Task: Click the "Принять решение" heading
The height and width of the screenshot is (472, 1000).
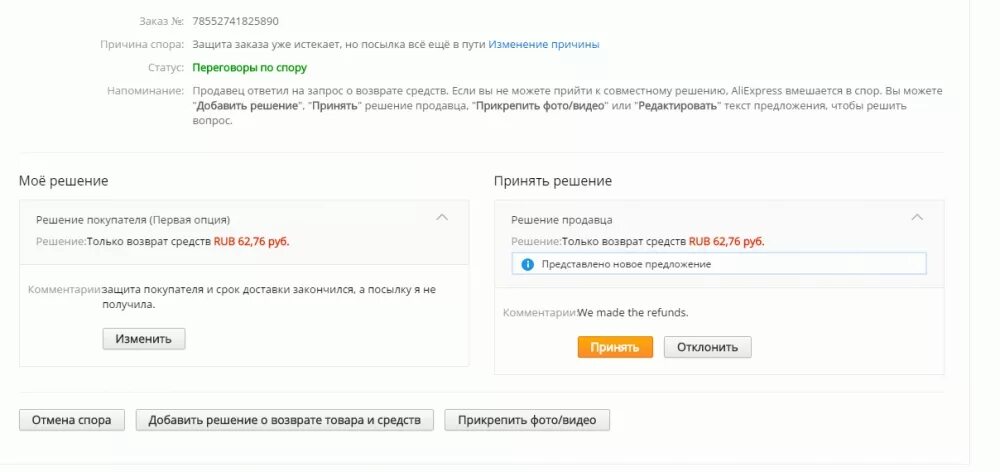Action: [553, 181]
